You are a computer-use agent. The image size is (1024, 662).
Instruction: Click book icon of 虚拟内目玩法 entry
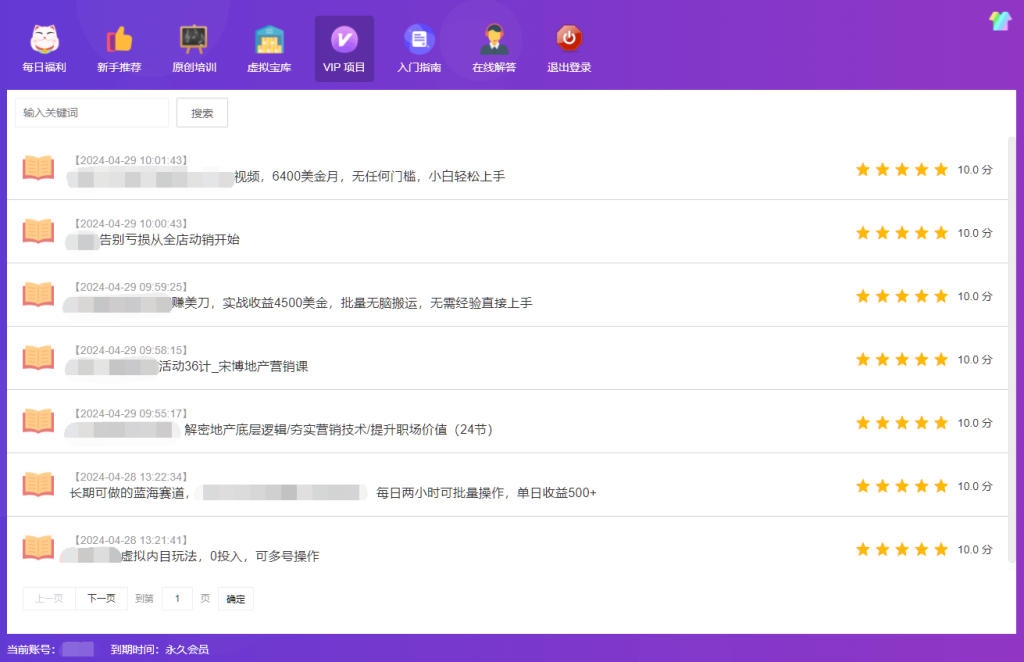coord(39,548)
